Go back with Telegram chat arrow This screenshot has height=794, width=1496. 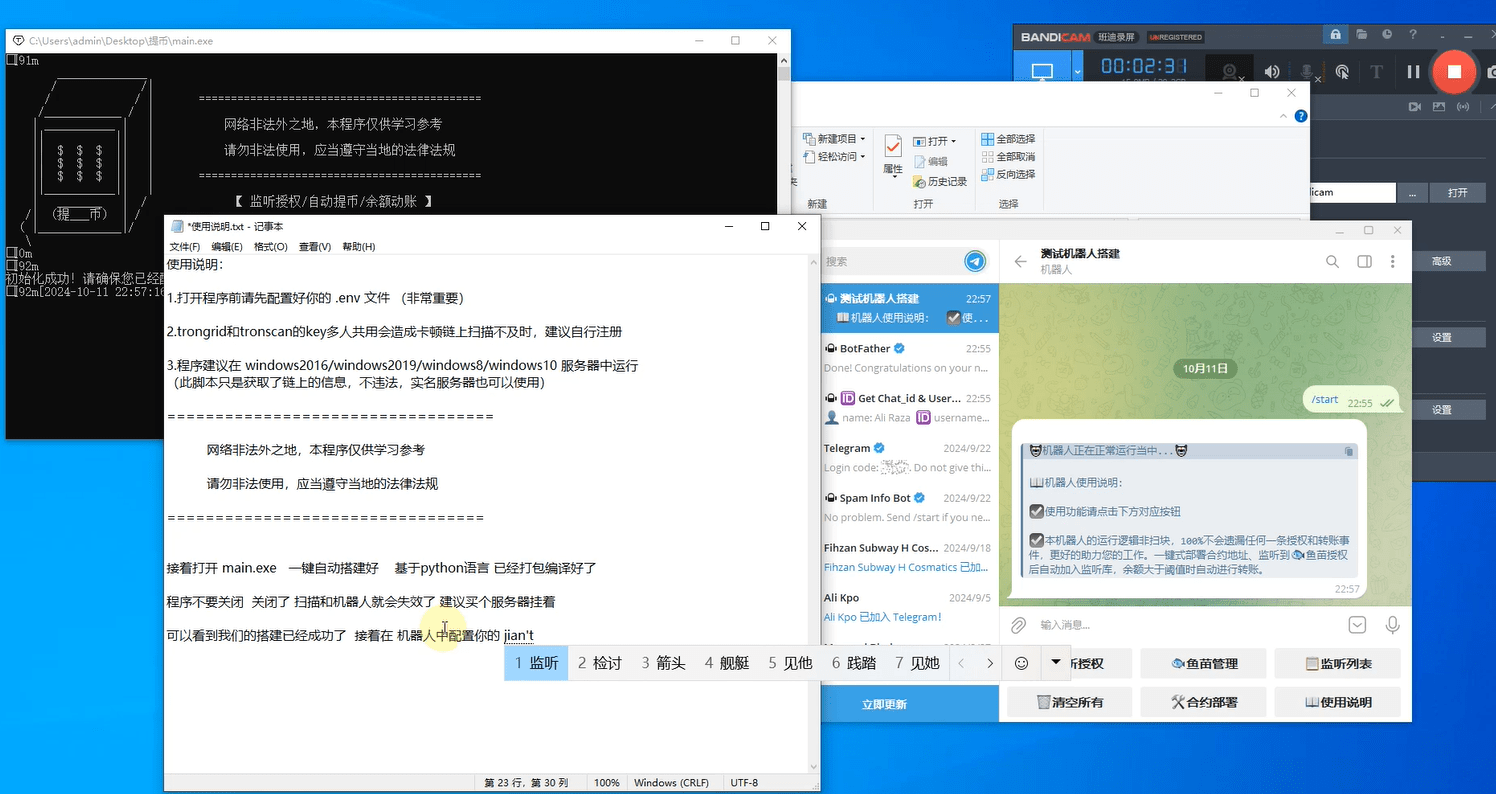pyautogui.click(x=1020, y=261)
